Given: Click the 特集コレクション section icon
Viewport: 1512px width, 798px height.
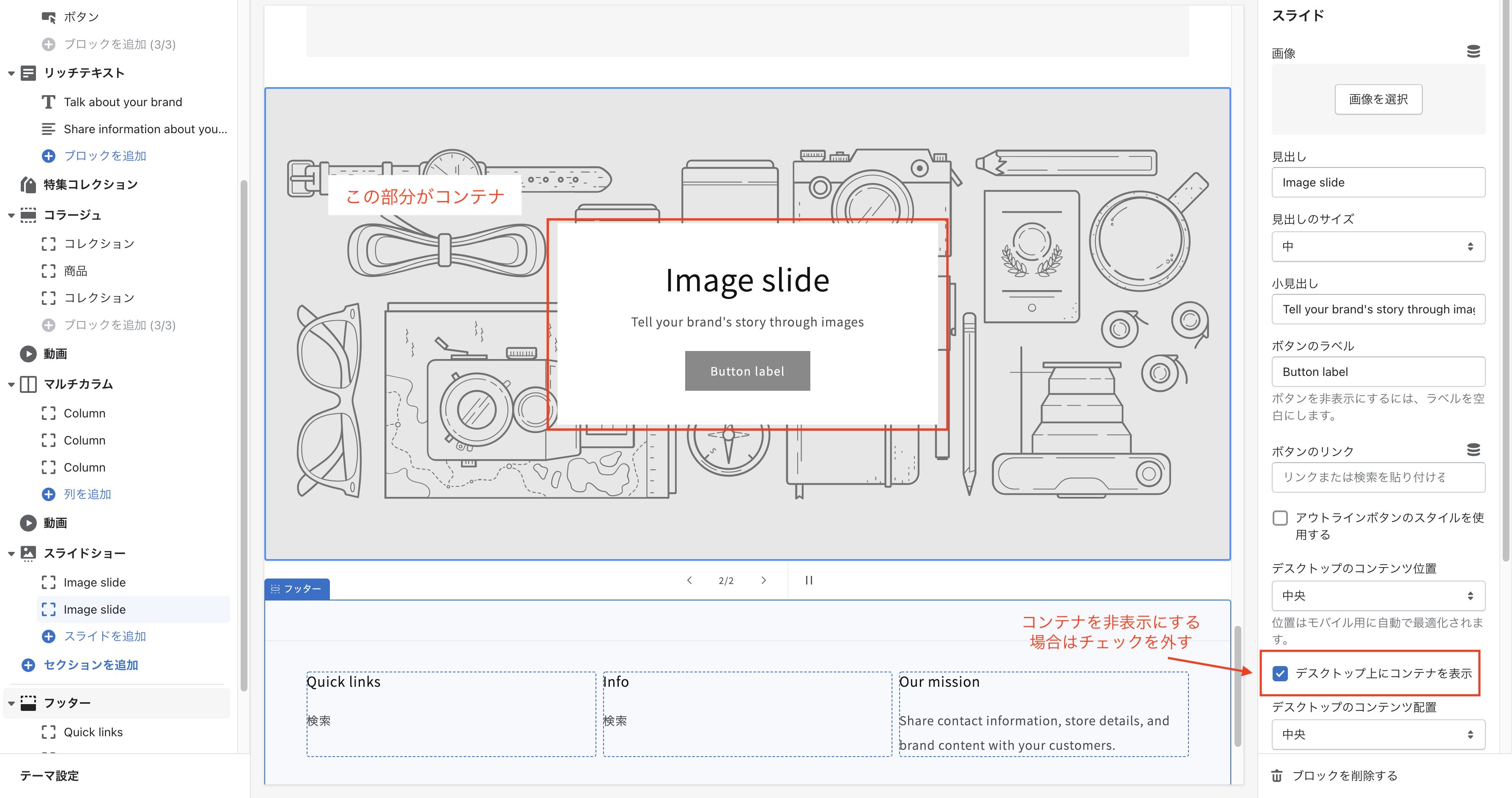Looking at the screenshot, I should click(28, 184).
